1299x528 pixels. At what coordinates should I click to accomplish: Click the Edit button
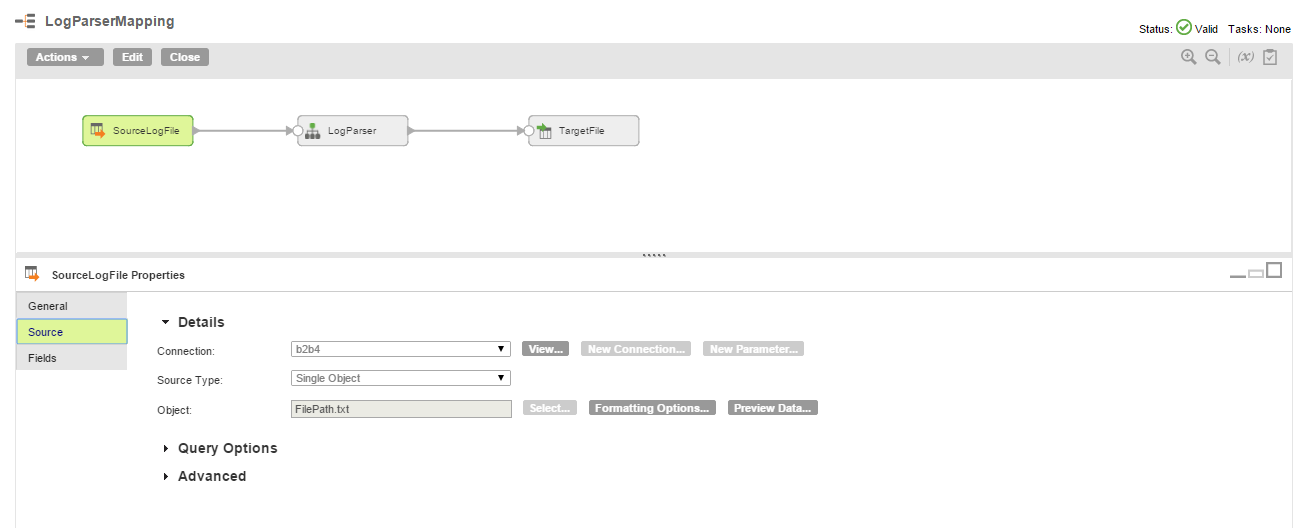132,57
